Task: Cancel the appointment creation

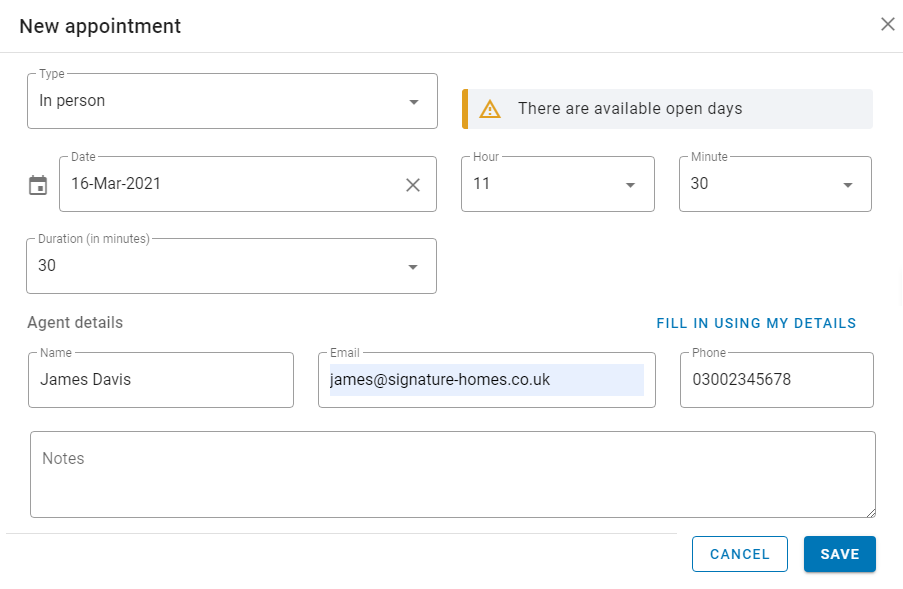Action: 739,554
